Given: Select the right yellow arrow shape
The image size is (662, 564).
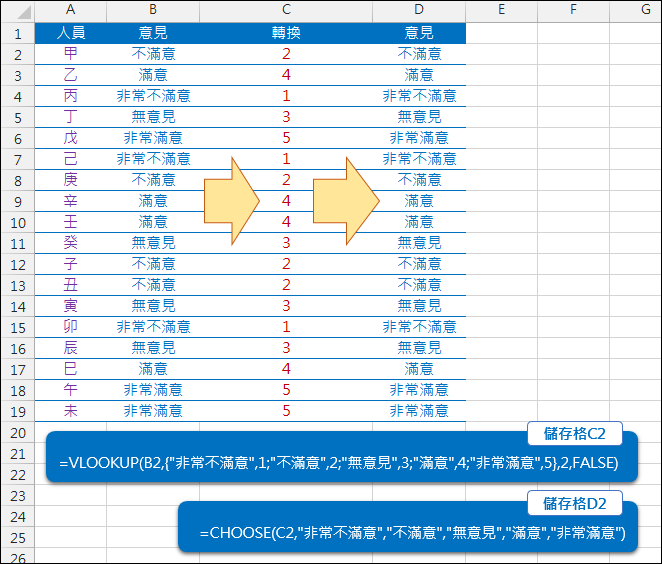Looking at the screenshot, I should tap(346, 201).
